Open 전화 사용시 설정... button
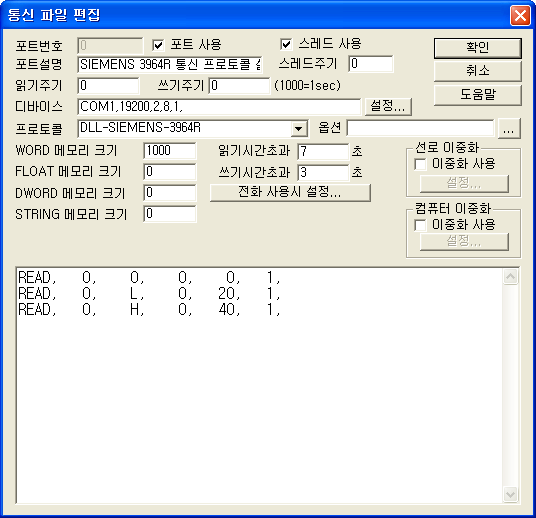Viewport: 536px width, 518px height. pyautogui.click(x=290, y=192)
